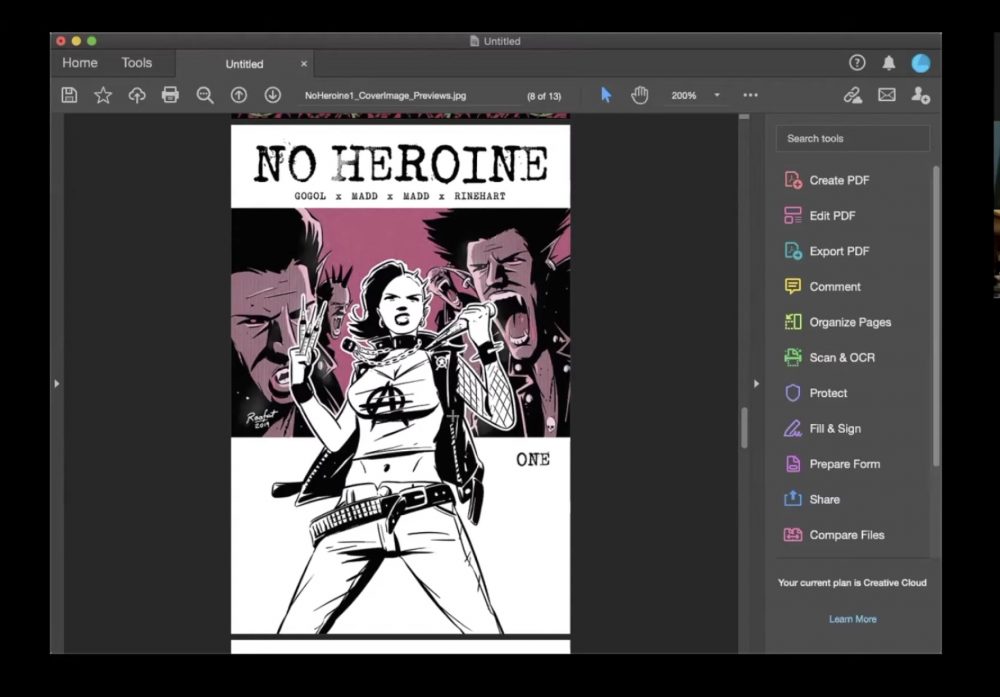The image size is (1000, 697).
Task: Open the Comment tool
Action: (822, 287)
